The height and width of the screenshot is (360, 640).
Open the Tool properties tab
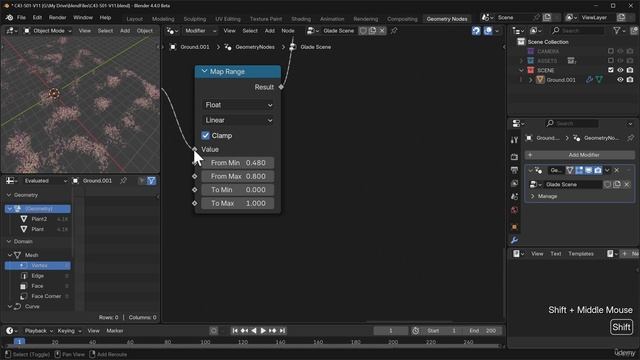[x=514, y=140]
